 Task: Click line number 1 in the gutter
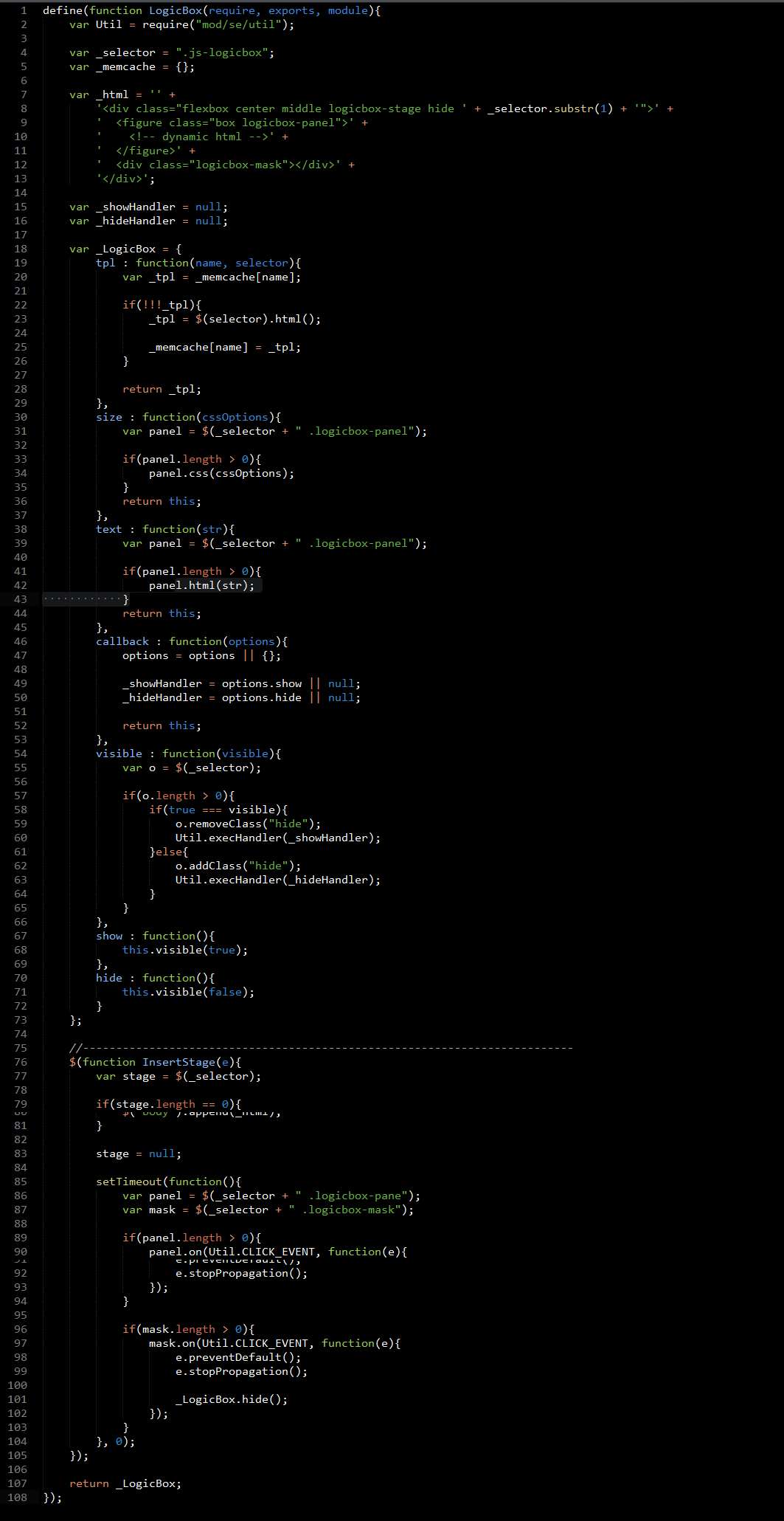click(24, 10)
